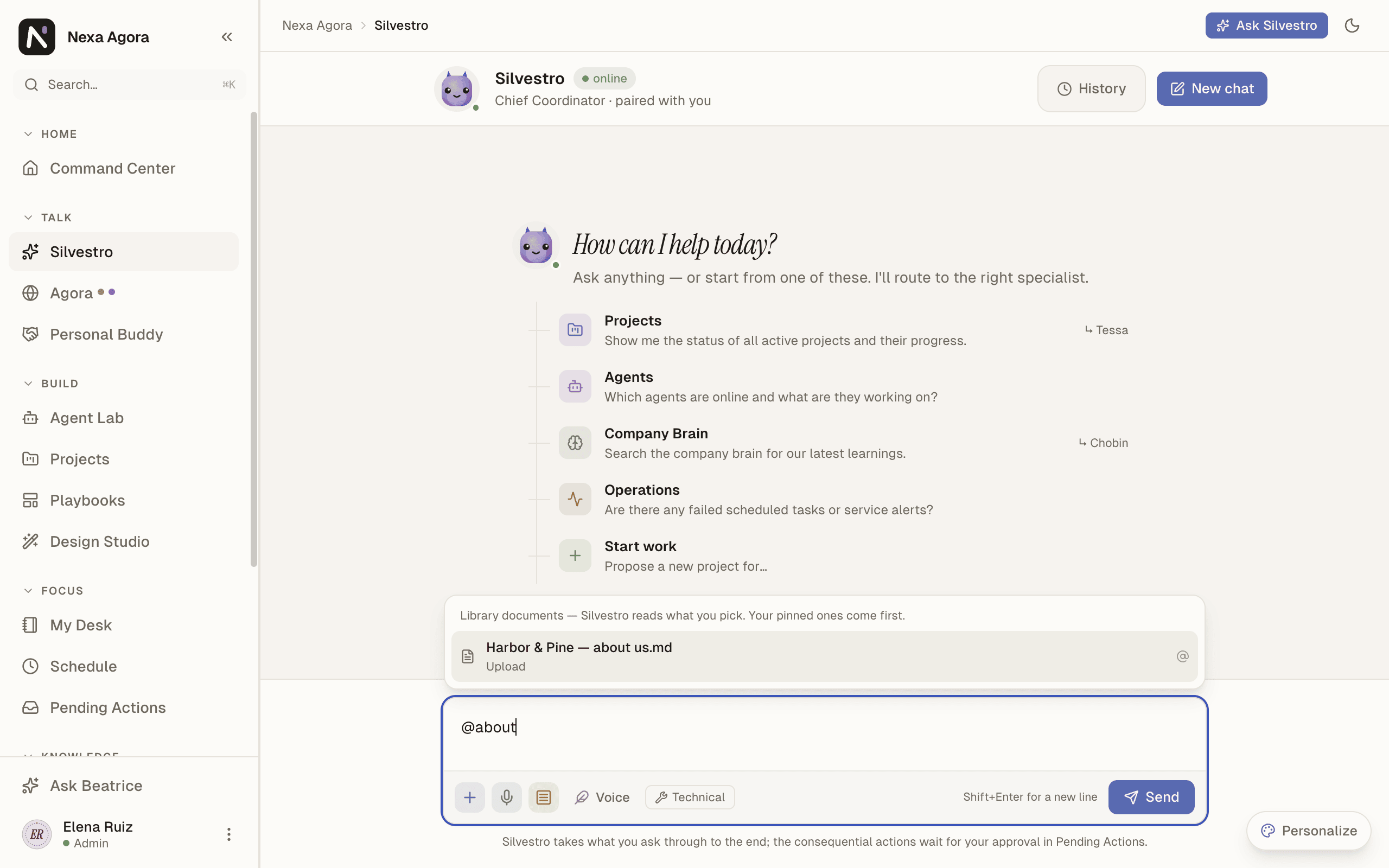Click the plus attachment icon in the composer
The width and height of the screenshot is (1389, 868).
[x=469, y=797]
